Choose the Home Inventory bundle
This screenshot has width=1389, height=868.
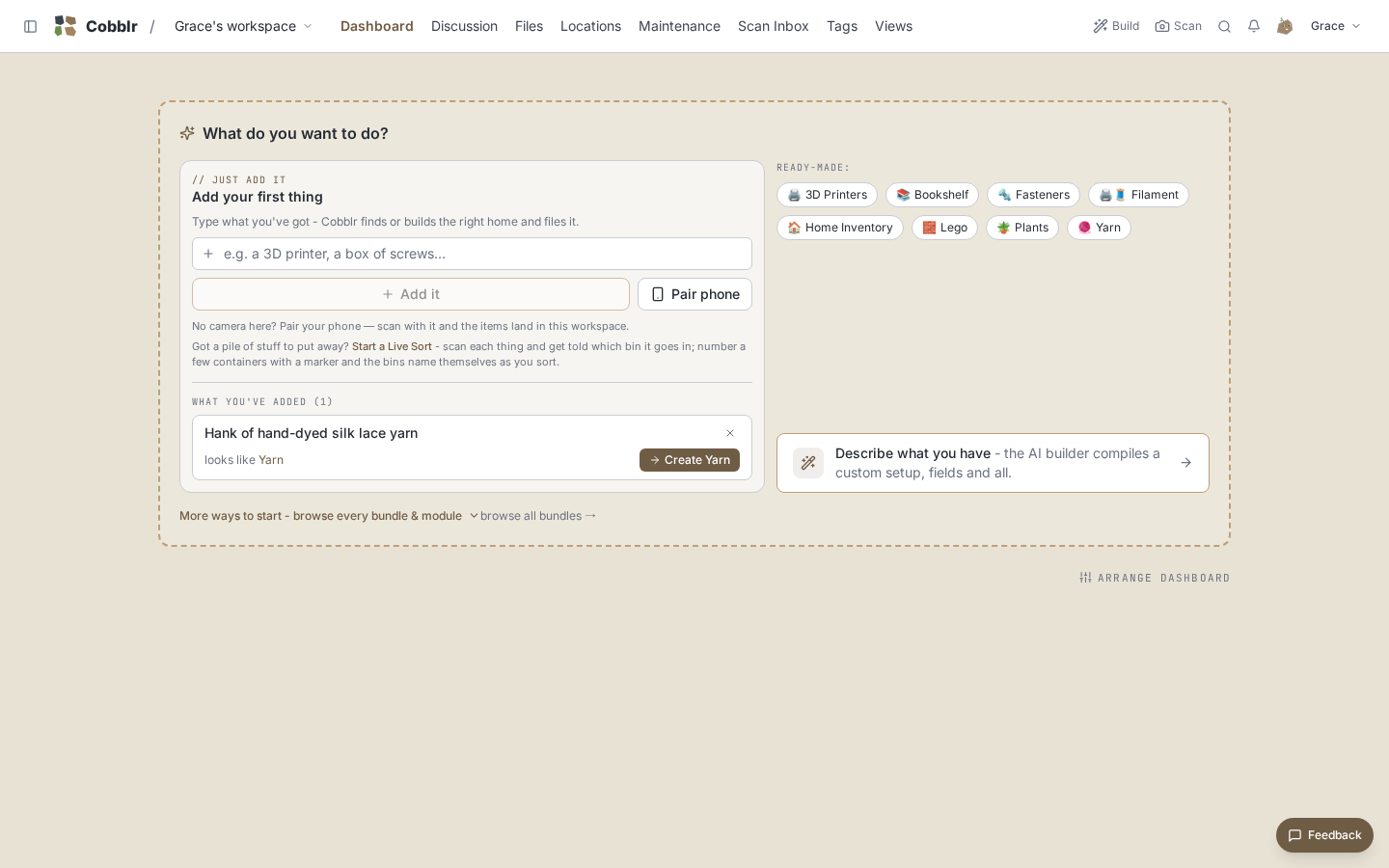pos(840,228)
